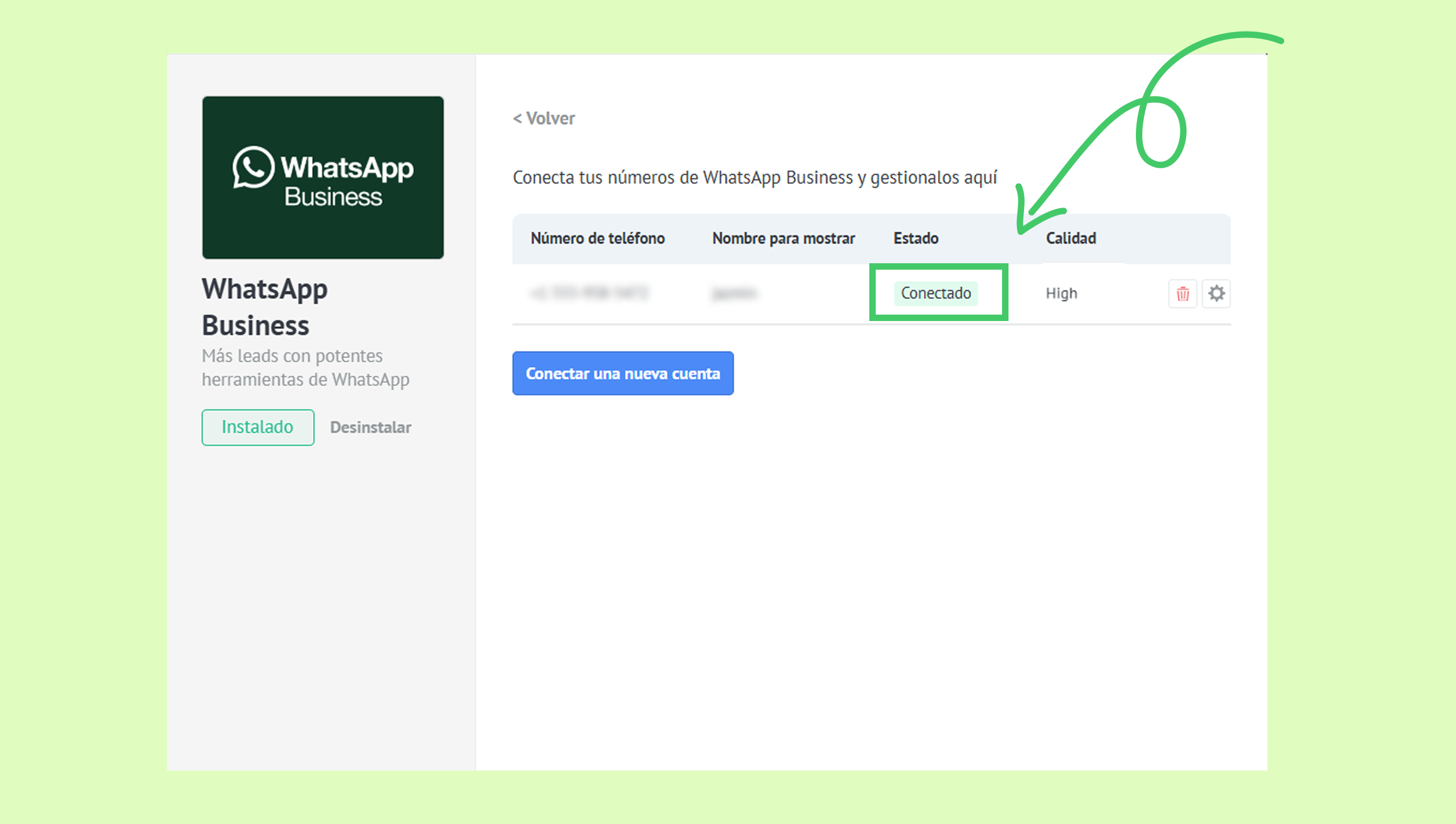Click the Conectado status badge
The width and height of the screenshot is (1456, 824).
(936, 293)
